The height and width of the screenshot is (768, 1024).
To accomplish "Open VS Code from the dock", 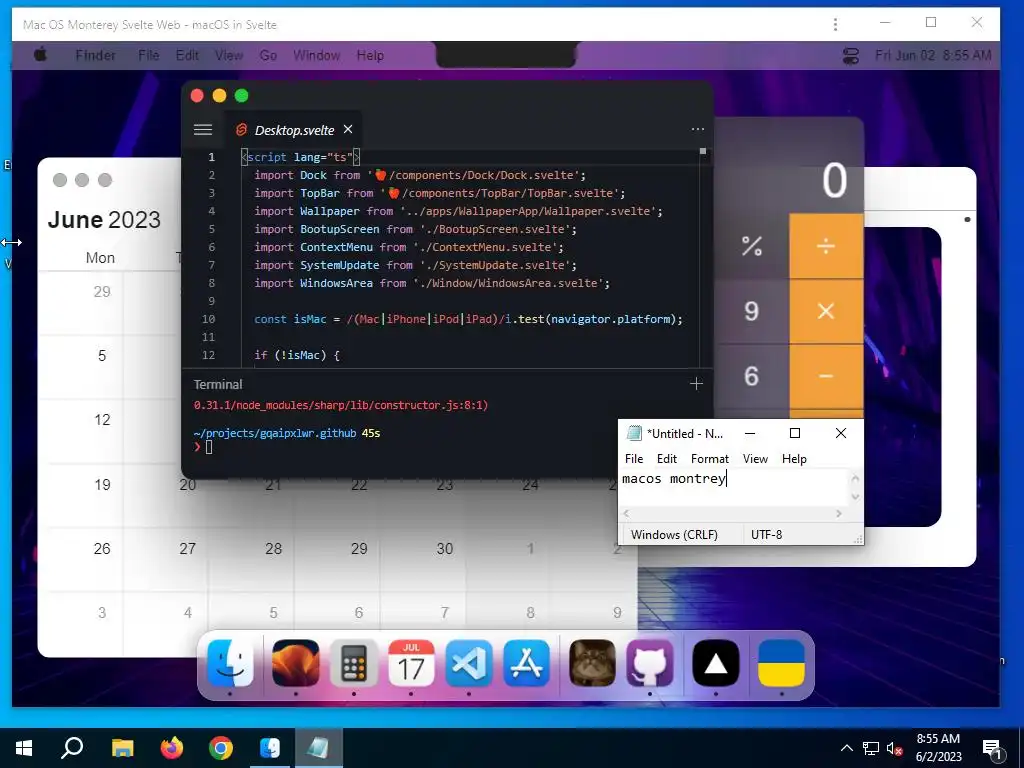I will (469, 664).
